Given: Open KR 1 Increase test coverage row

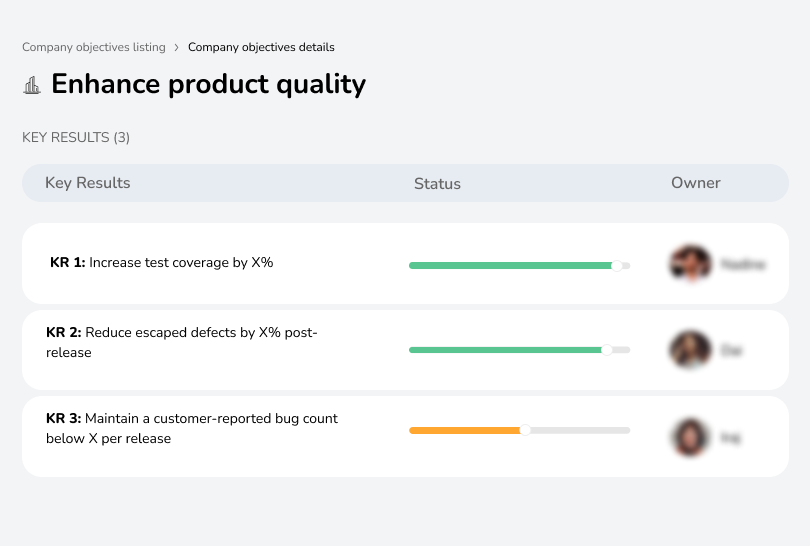Looking at the screenshot, I should click(405, 263).
